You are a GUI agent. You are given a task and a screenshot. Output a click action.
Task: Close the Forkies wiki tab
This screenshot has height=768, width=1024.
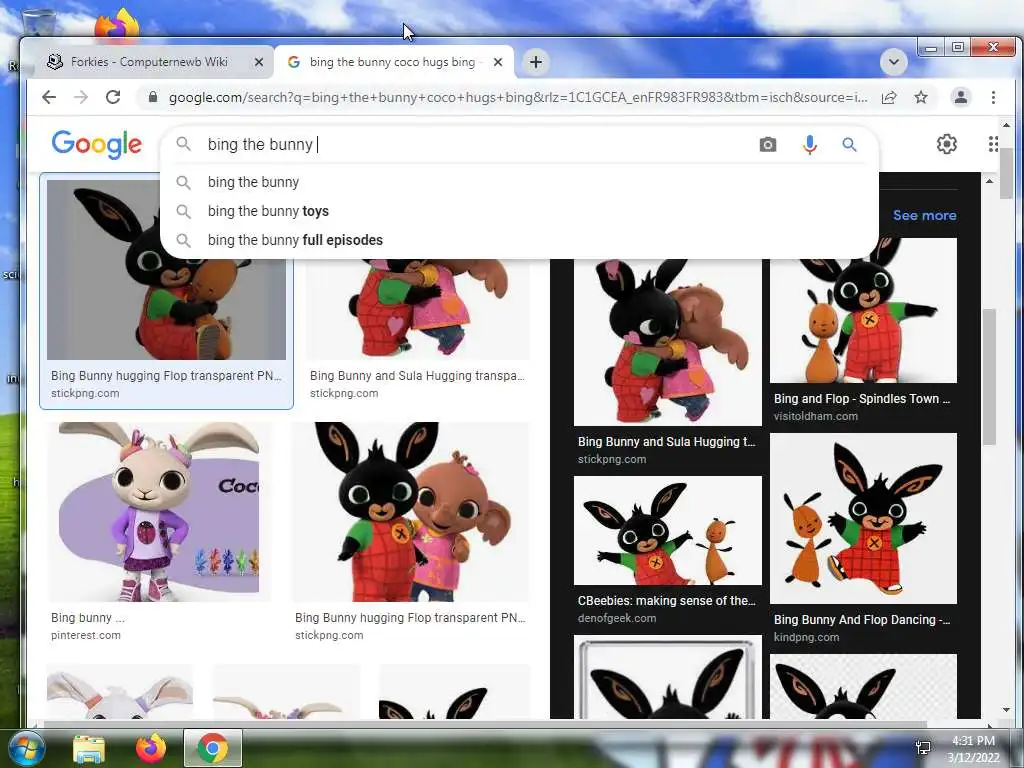tap(259, 62)
